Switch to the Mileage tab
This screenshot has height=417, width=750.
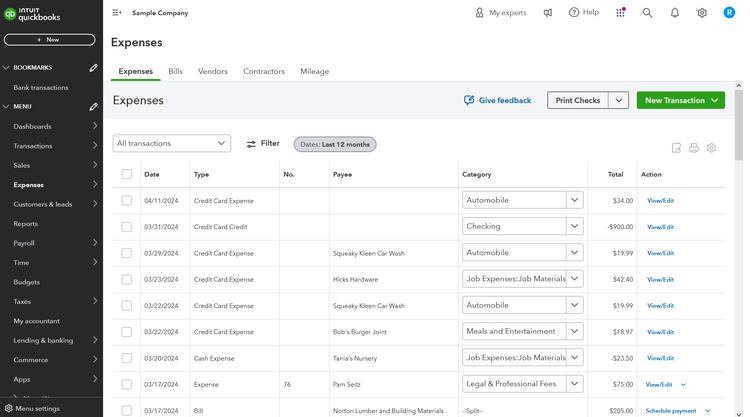(x=314, y=71)
